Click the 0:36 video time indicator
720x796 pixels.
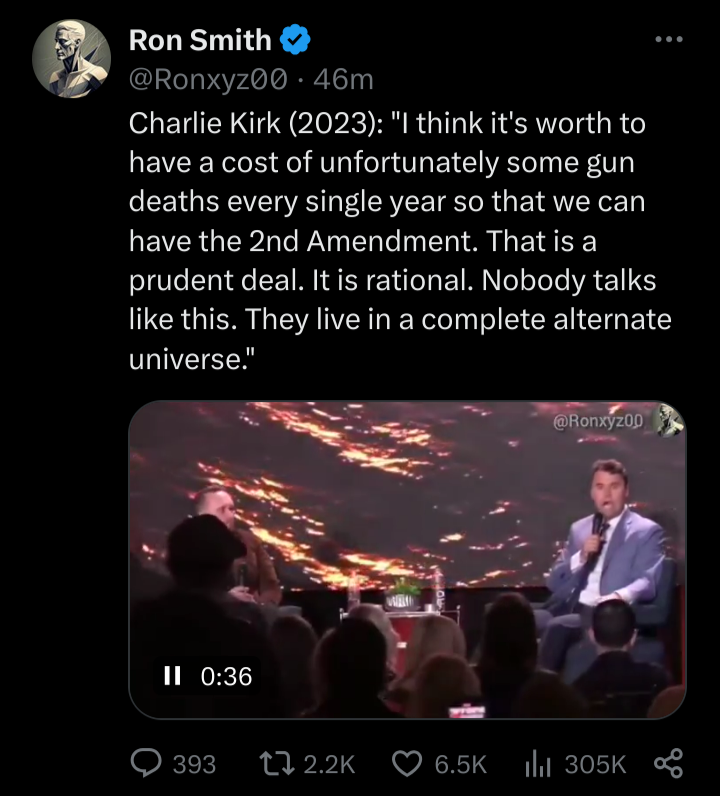(227, 676)
